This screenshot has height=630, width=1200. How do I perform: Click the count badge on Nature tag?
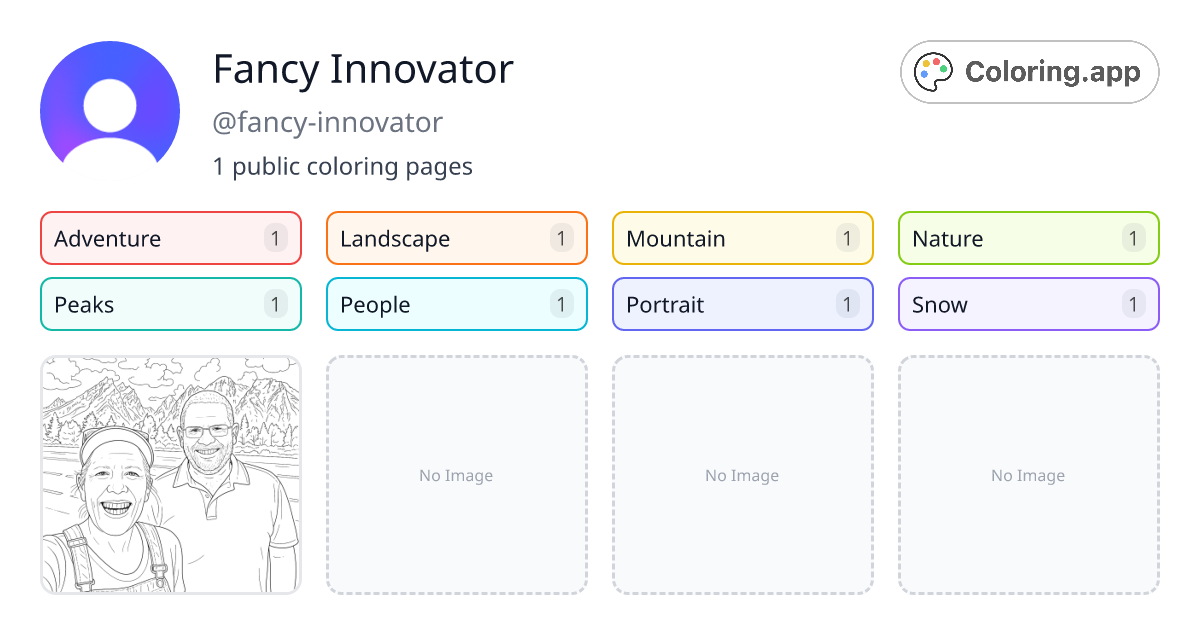(1133, 238)
